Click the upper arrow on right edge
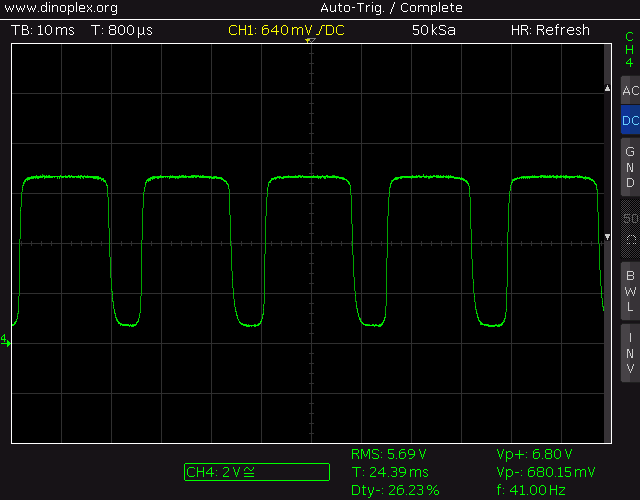This screenshot has height=500, width=640. 606,90
